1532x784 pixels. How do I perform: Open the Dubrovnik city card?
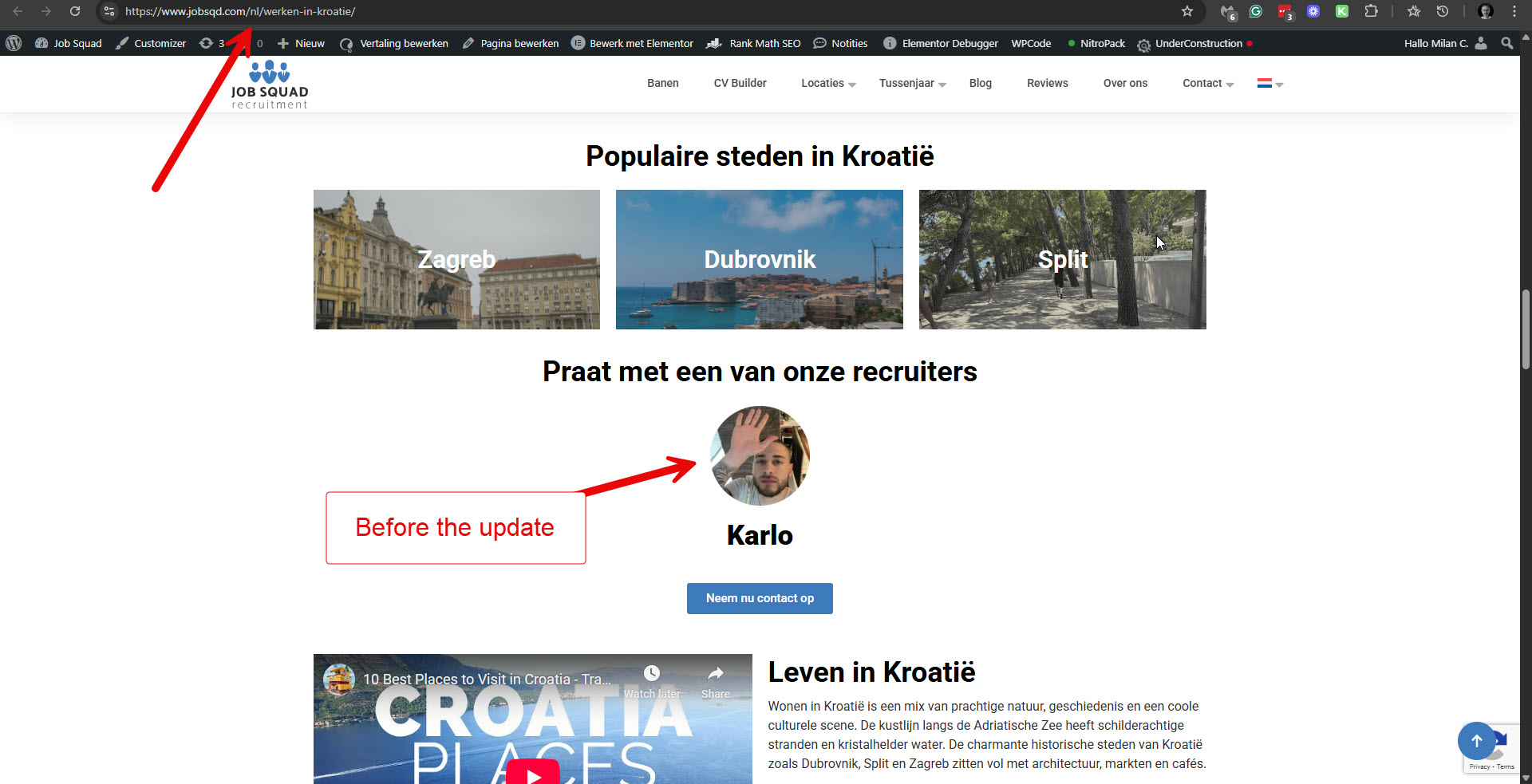coord(760,259)
